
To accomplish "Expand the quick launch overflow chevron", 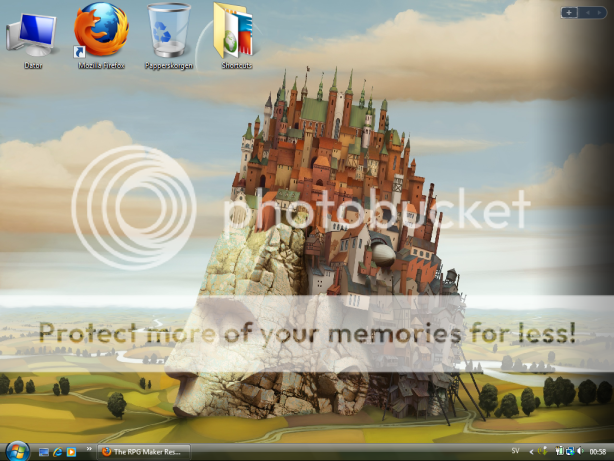I will 88,451.
